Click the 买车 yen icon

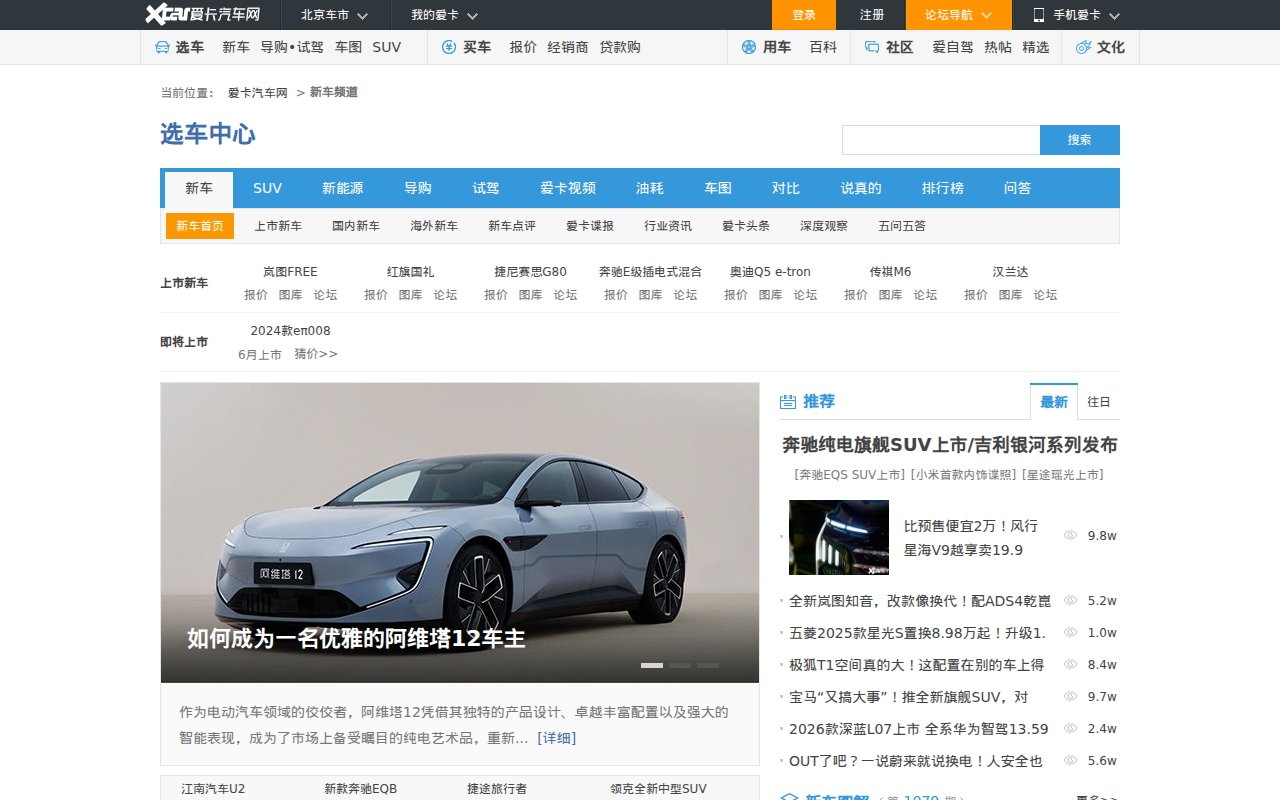pos(449,47)
